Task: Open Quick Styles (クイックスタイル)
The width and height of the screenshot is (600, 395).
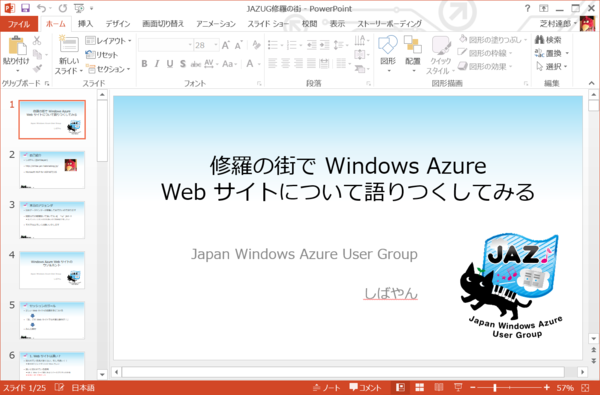Action: (x=440, y=55)
